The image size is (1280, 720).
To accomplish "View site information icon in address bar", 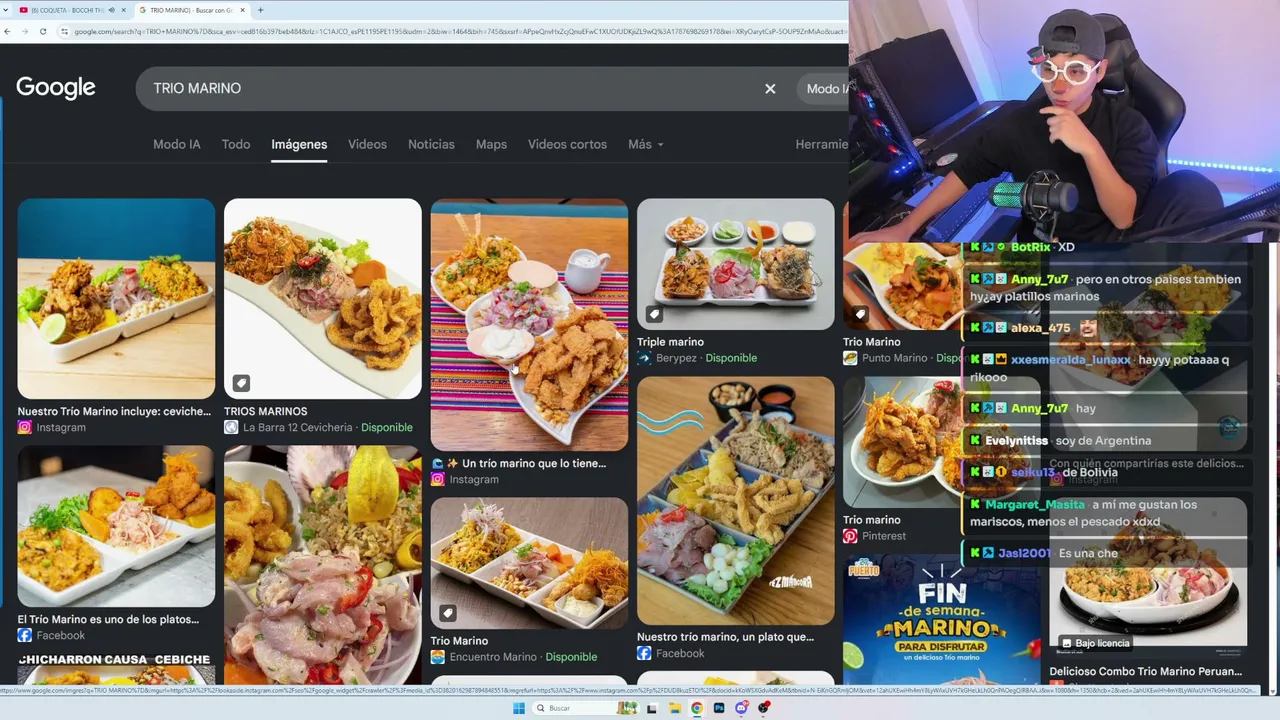I will (x=65, y=31).
